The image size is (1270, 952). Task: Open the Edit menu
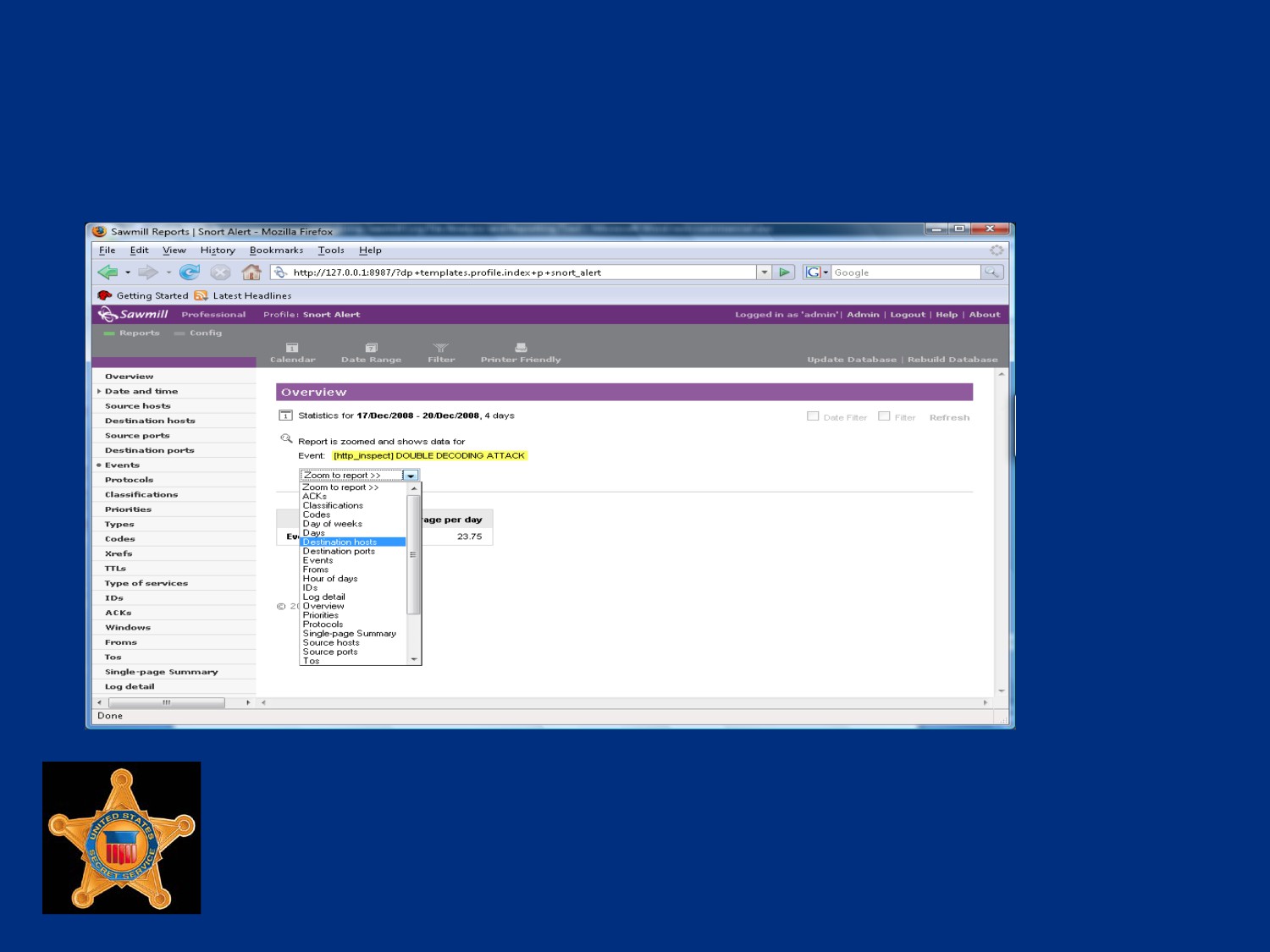139,250
